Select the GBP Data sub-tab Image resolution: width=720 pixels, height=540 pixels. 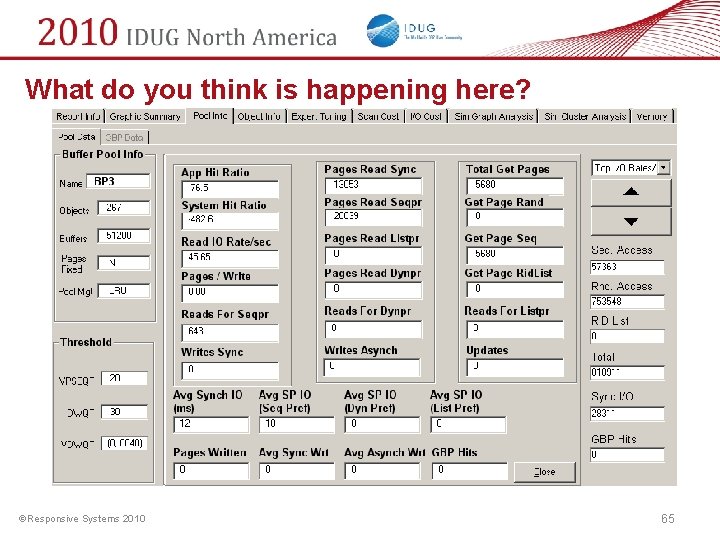click(124, 137)
